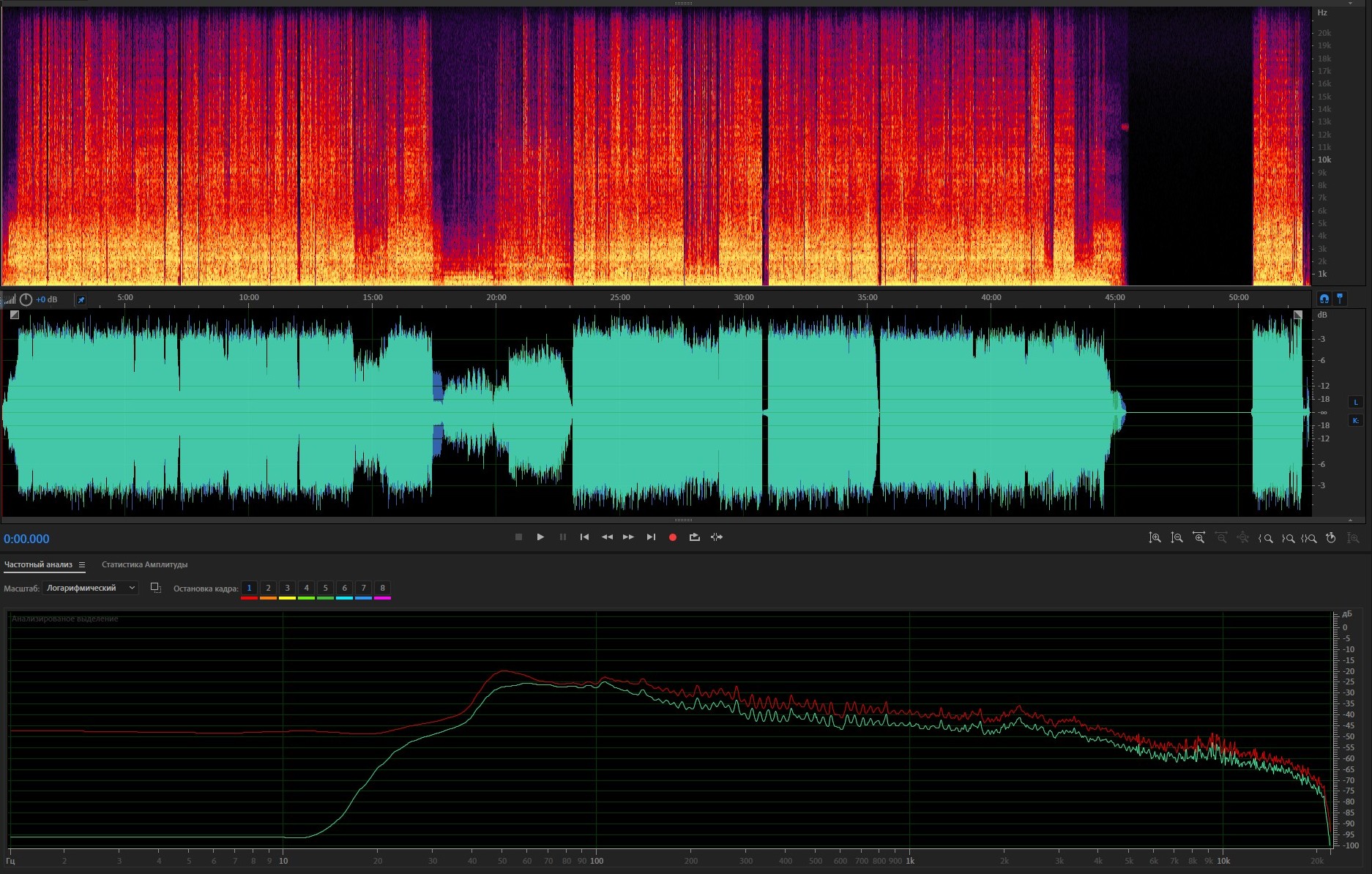1372x874 pixels.
Task: Click the headphones channel icon near timeline
Action: pos(1324,299)
